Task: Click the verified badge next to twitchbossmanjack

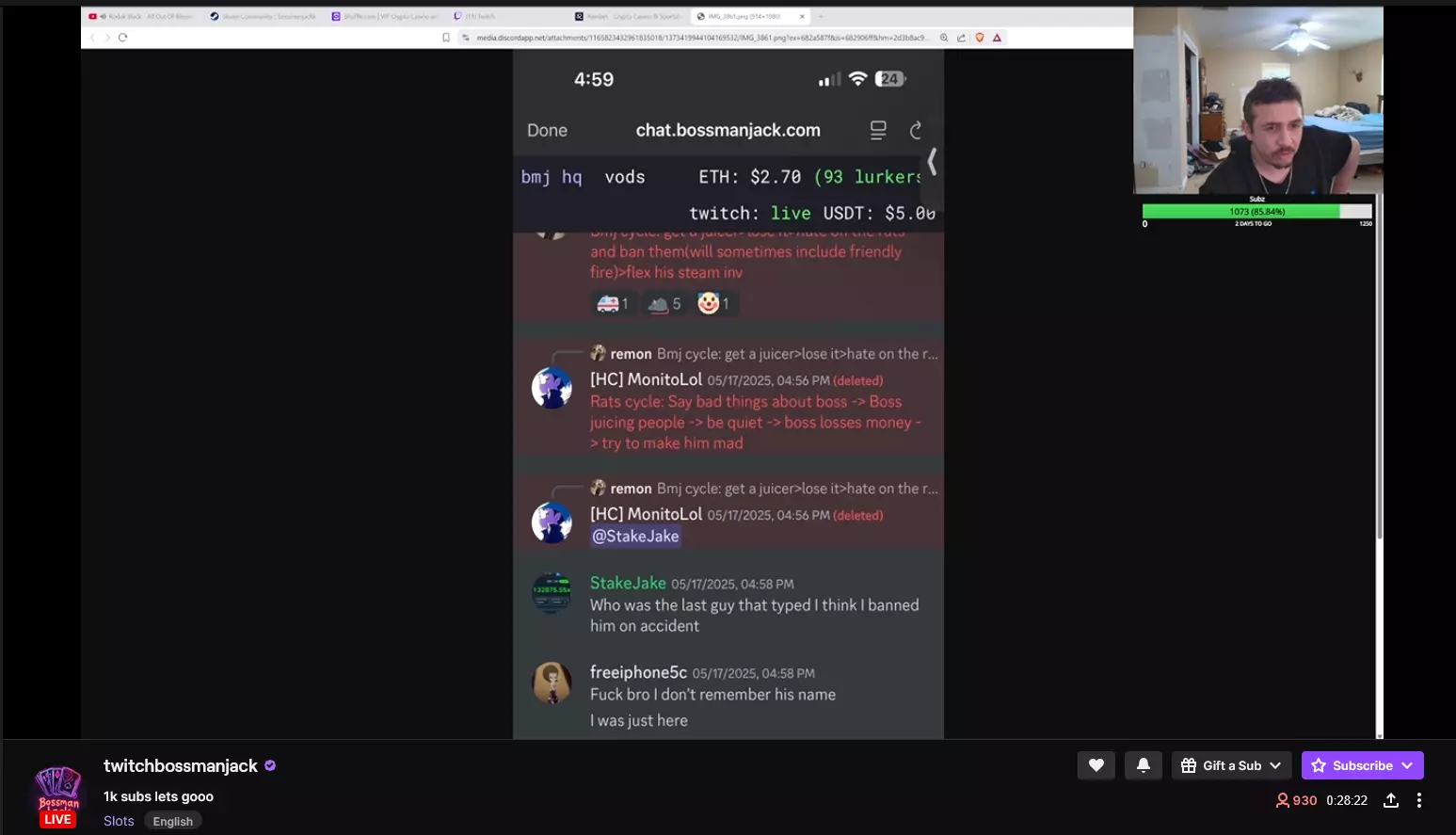Action: click(x=270, y=766)
